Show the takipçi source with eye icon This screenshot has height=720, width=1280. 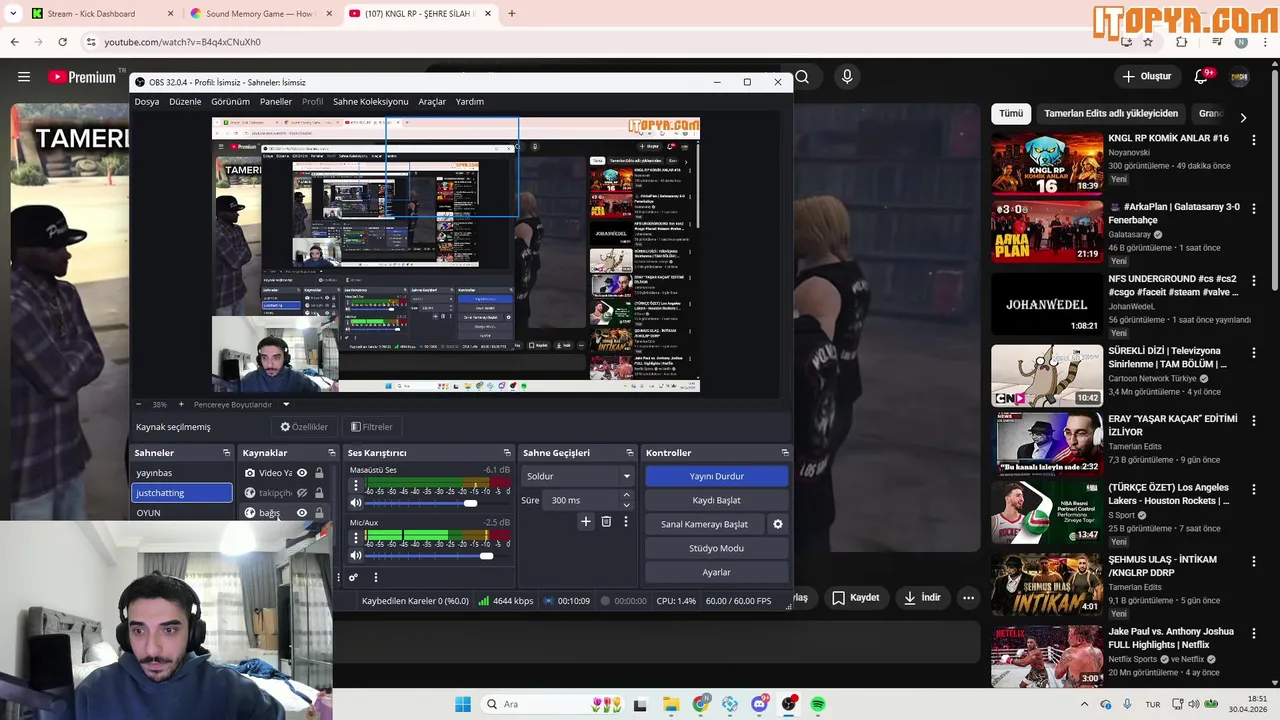pos(302,493)
